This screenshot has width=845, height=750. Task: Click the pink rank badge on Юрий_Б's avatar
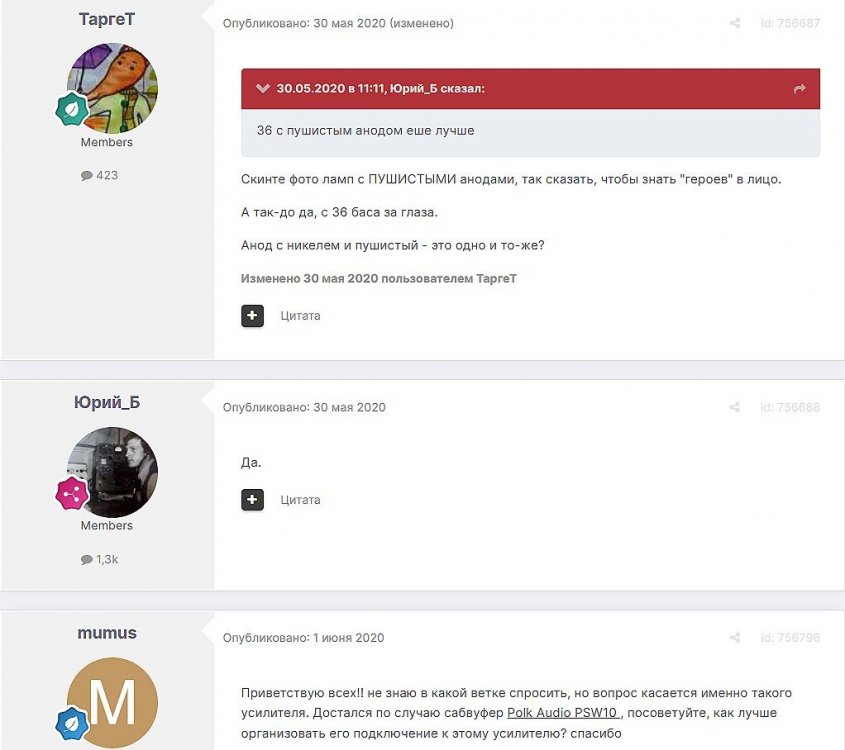point(72,493)
